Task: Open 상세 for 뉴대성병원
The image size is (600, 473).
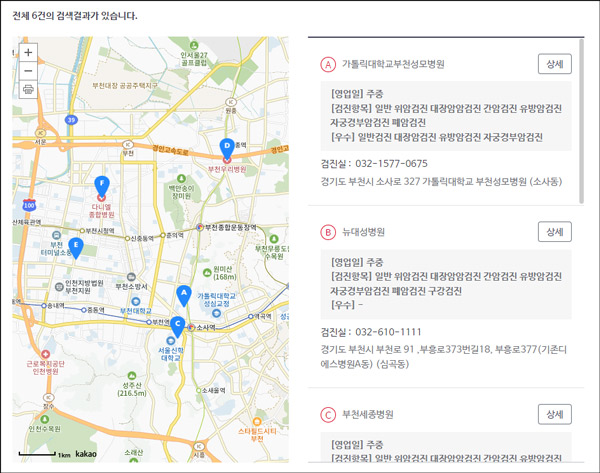Action: (554, 232)
